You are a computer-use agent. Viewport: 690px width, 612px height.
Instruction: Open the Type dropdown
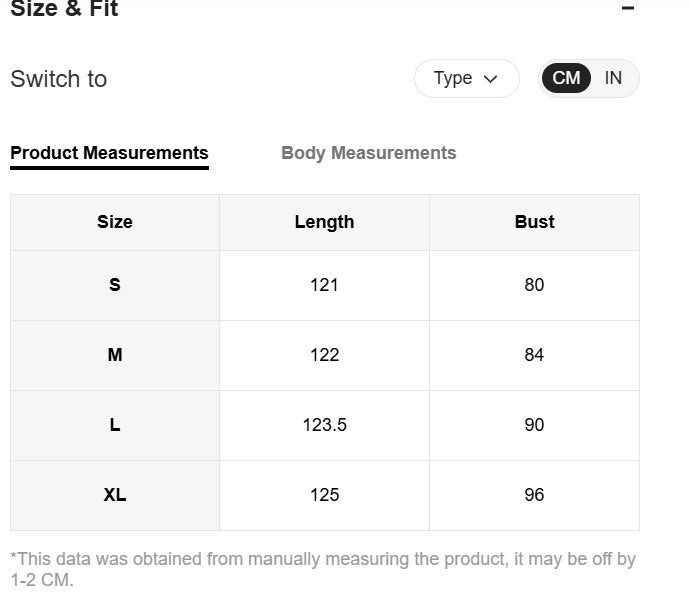click(x=466, y=79)
